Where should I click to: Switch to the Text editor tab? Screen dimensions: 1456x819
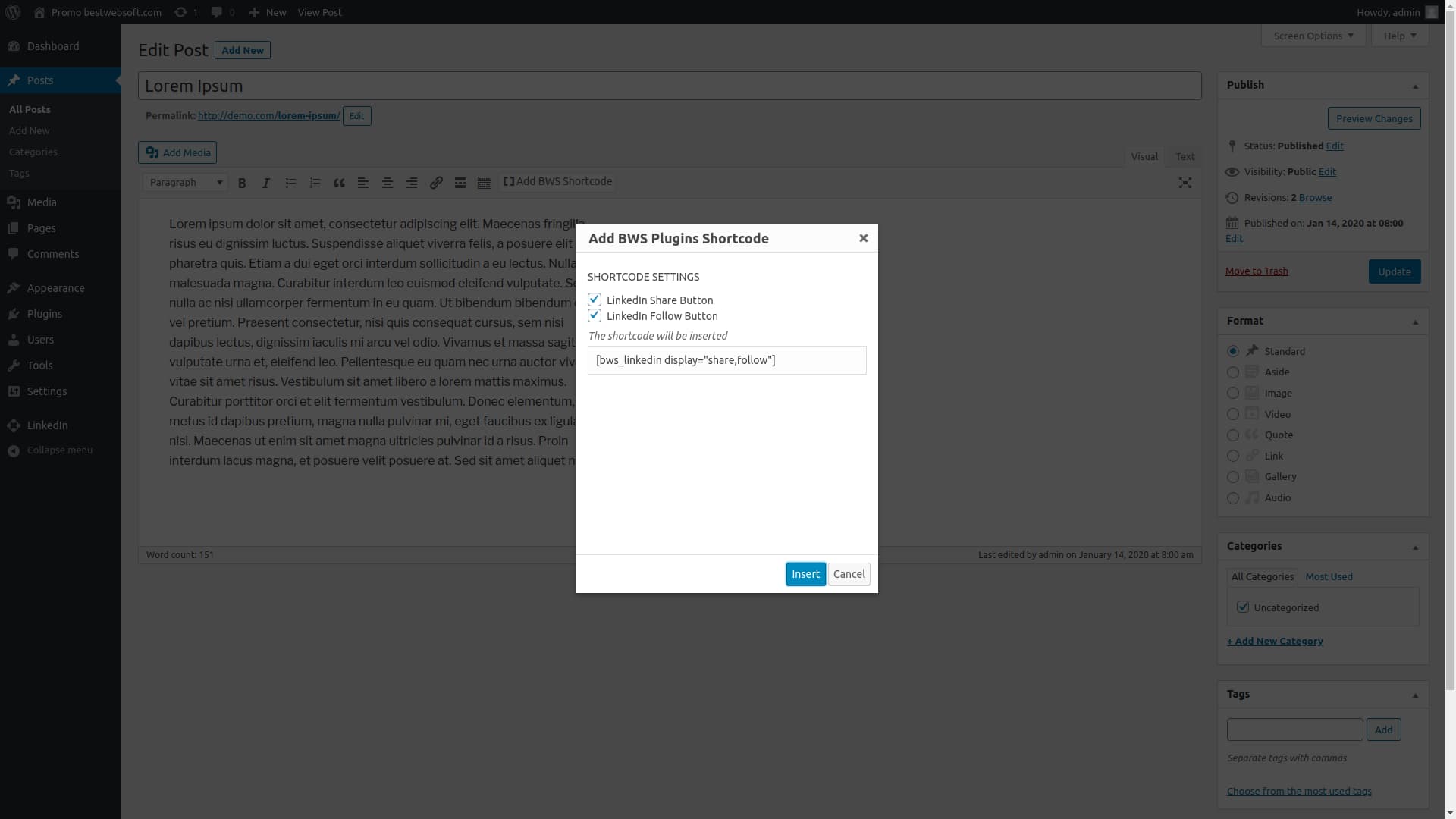click(x=1185, y=156)
